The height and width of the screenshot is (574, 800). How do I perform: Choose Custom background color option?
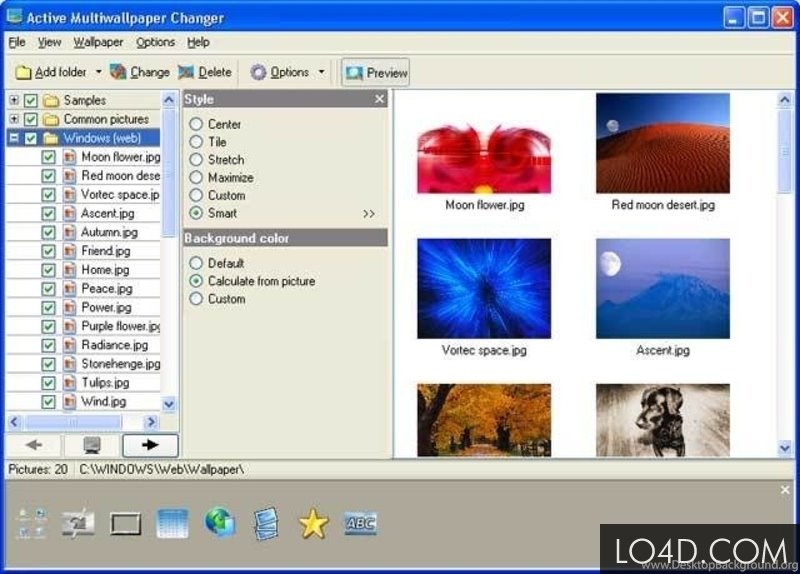point(196,299)
